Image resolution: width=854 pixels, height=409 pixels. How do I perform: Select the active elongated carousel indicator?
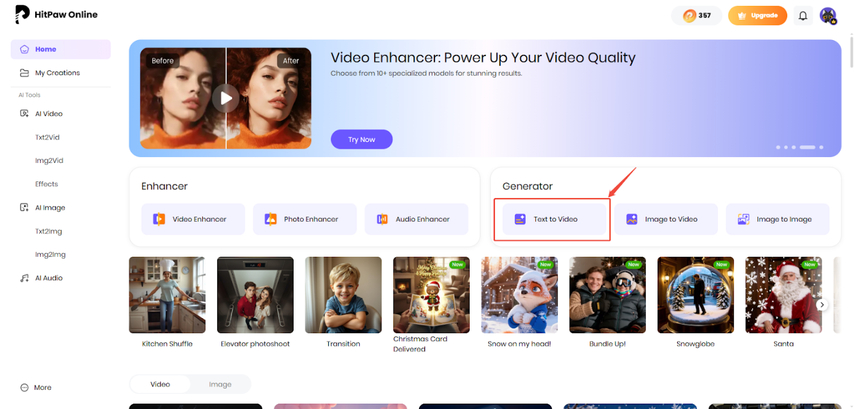807,147
